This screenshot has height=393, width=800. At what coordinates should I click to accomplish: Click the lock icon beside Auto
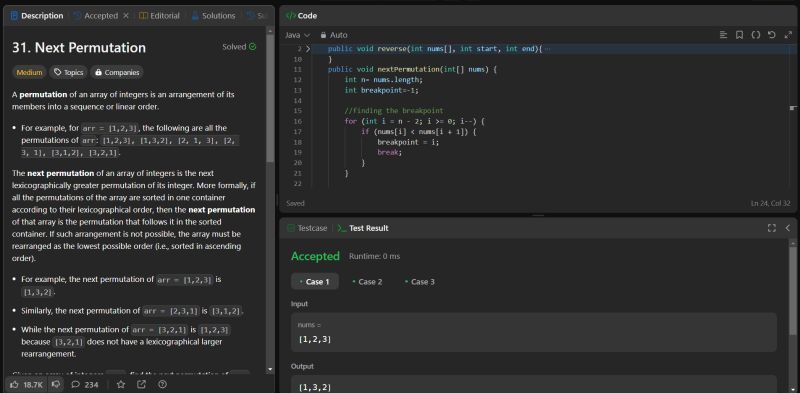click(x=323, y=35)
